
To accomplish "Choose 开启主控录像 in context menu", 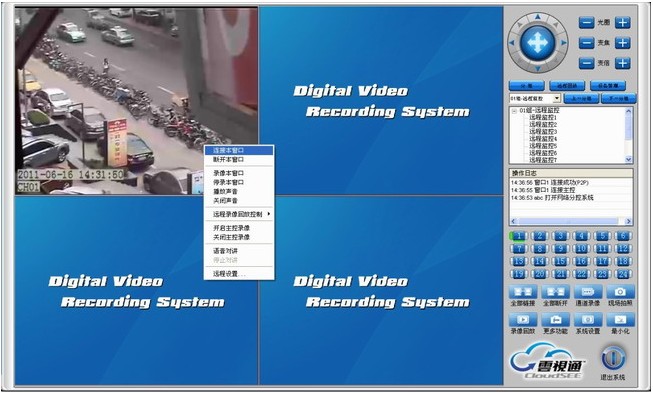I will [239, 228].
